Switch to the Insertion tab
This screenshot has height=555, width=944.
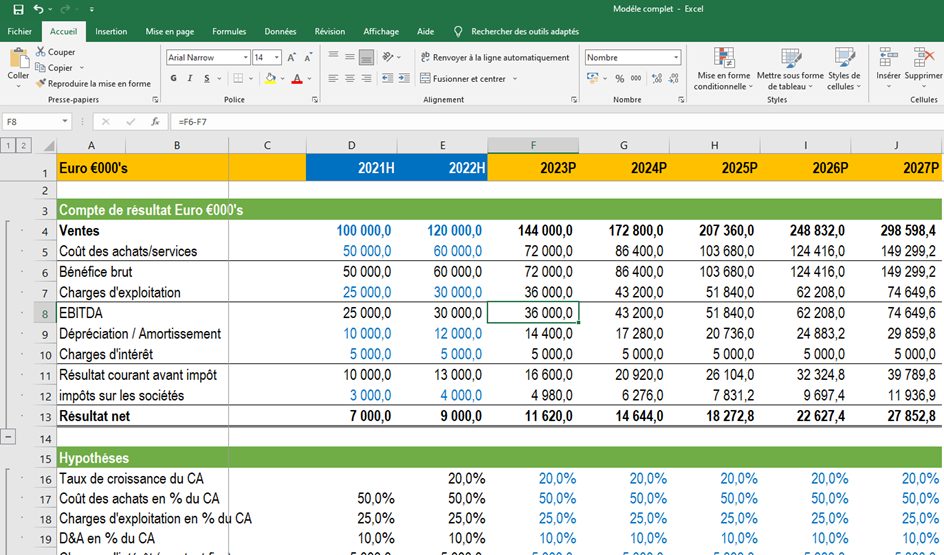click(111, 32)
